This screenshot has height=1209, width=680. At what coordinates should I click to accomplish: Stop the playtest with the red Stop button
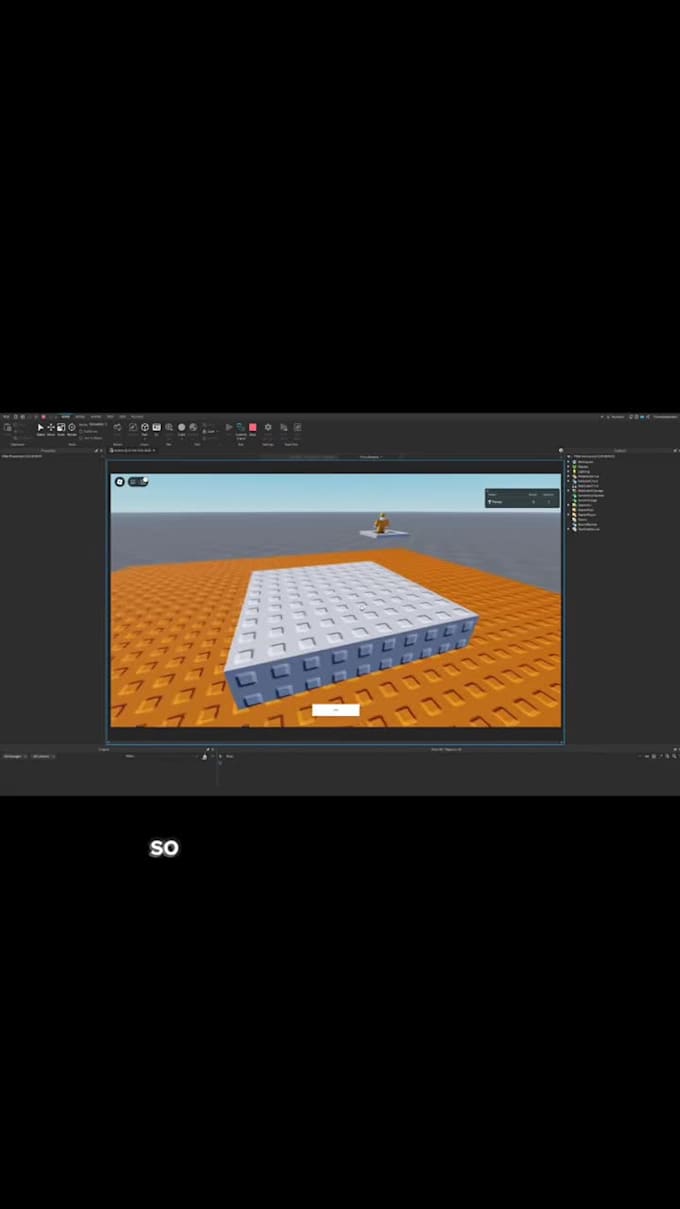click(x=252, y=428)
